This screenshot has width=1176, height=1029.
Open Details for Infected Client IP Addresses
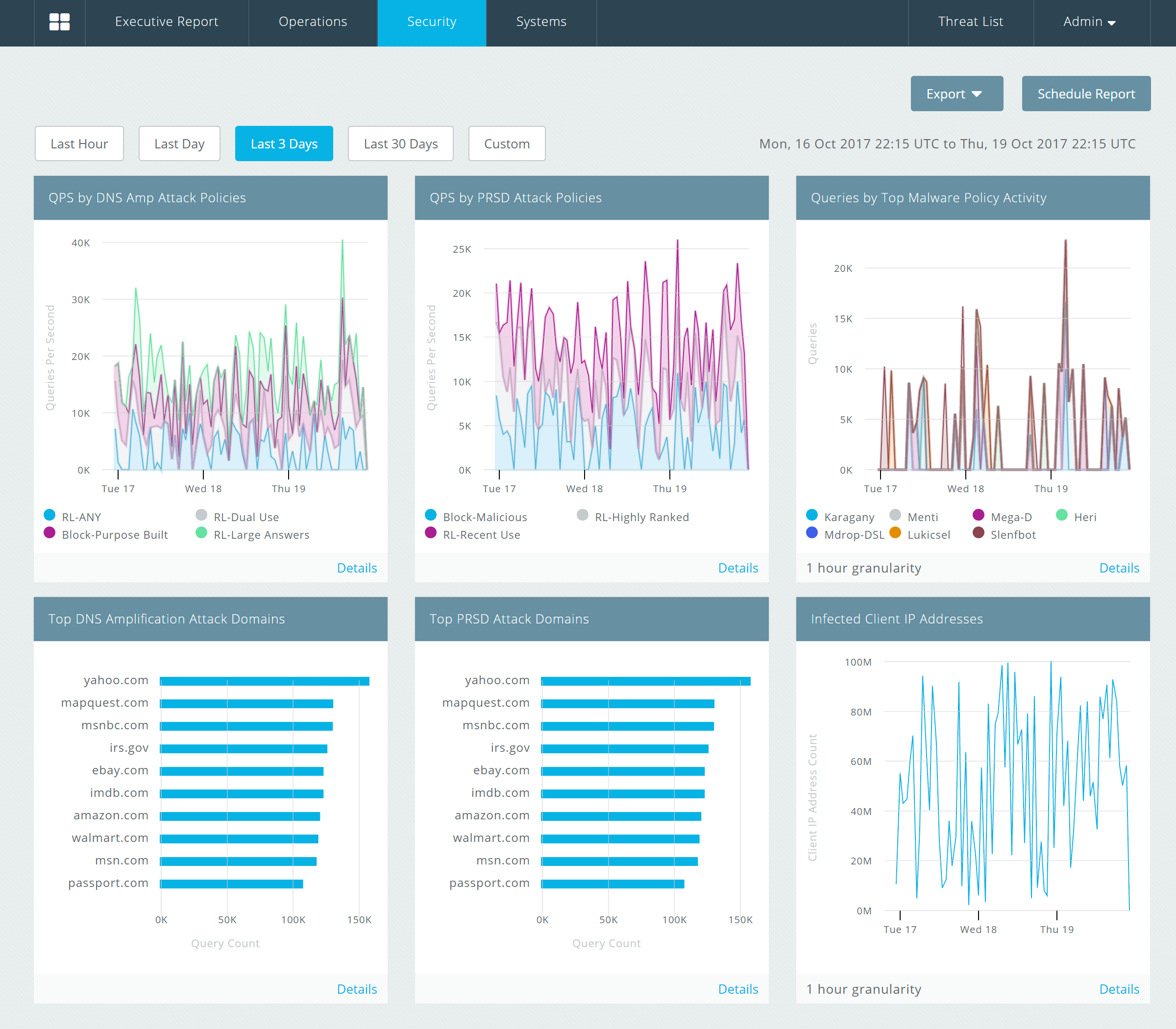coord(1119,989)
